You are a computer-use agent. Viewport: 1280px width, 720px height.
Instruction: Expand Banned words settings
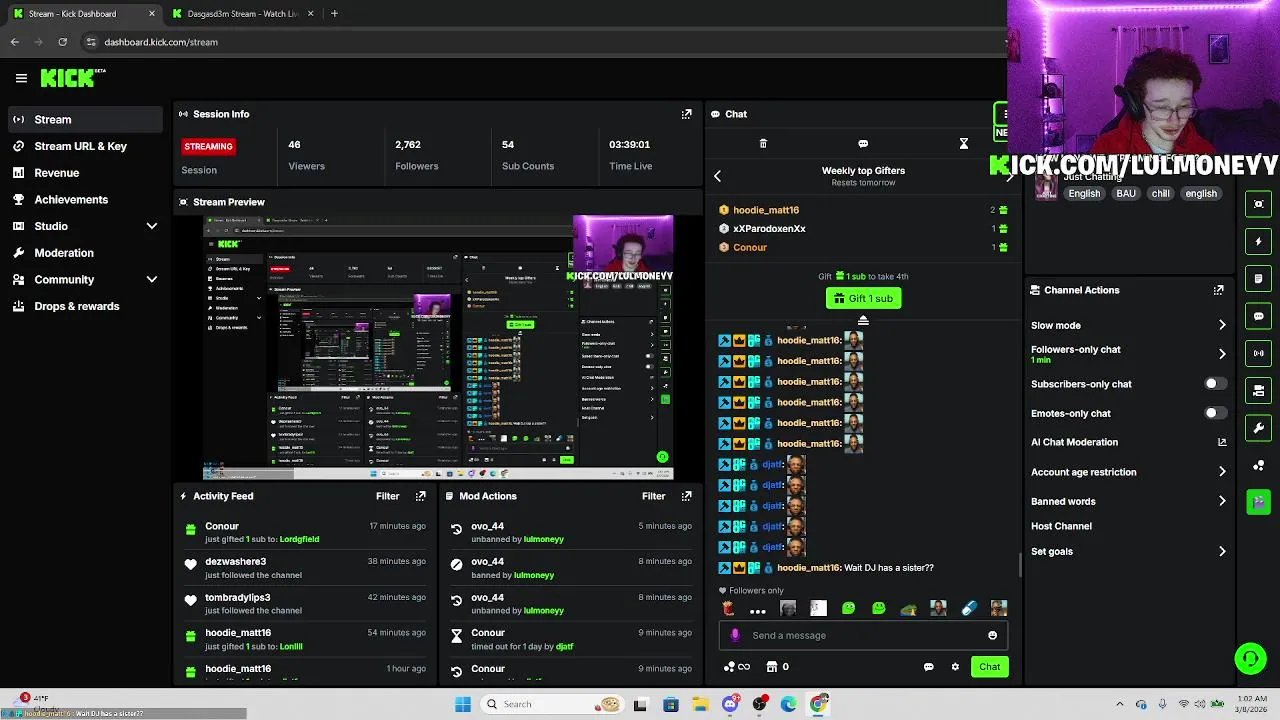[x=1222, y=501]
